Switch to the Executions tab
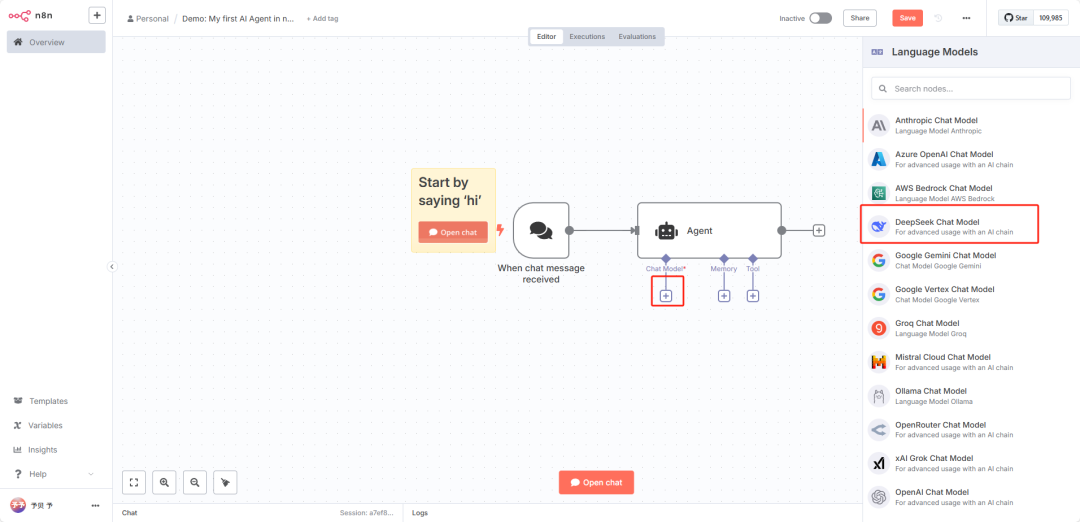 click(x=587, y=36)
